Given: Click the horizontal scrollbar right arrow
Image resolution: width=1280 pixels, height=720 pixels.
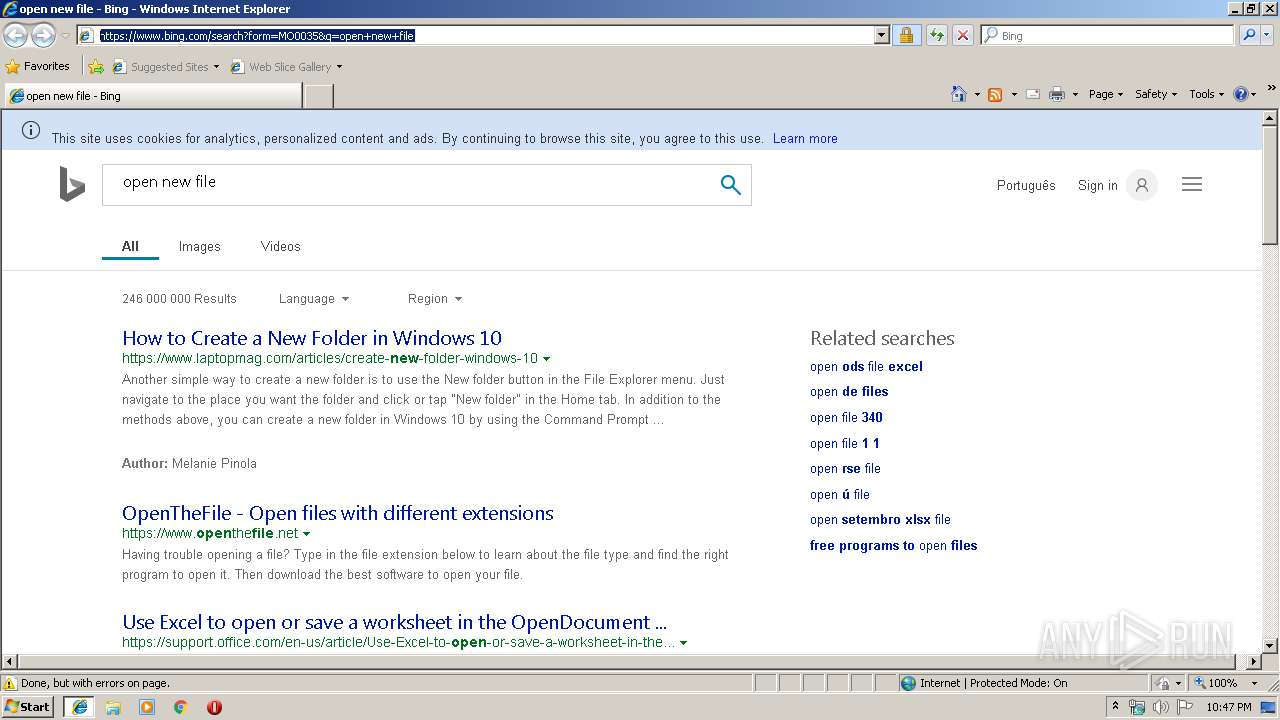Looking at the screenshot, I should [x=1254, y=662].
